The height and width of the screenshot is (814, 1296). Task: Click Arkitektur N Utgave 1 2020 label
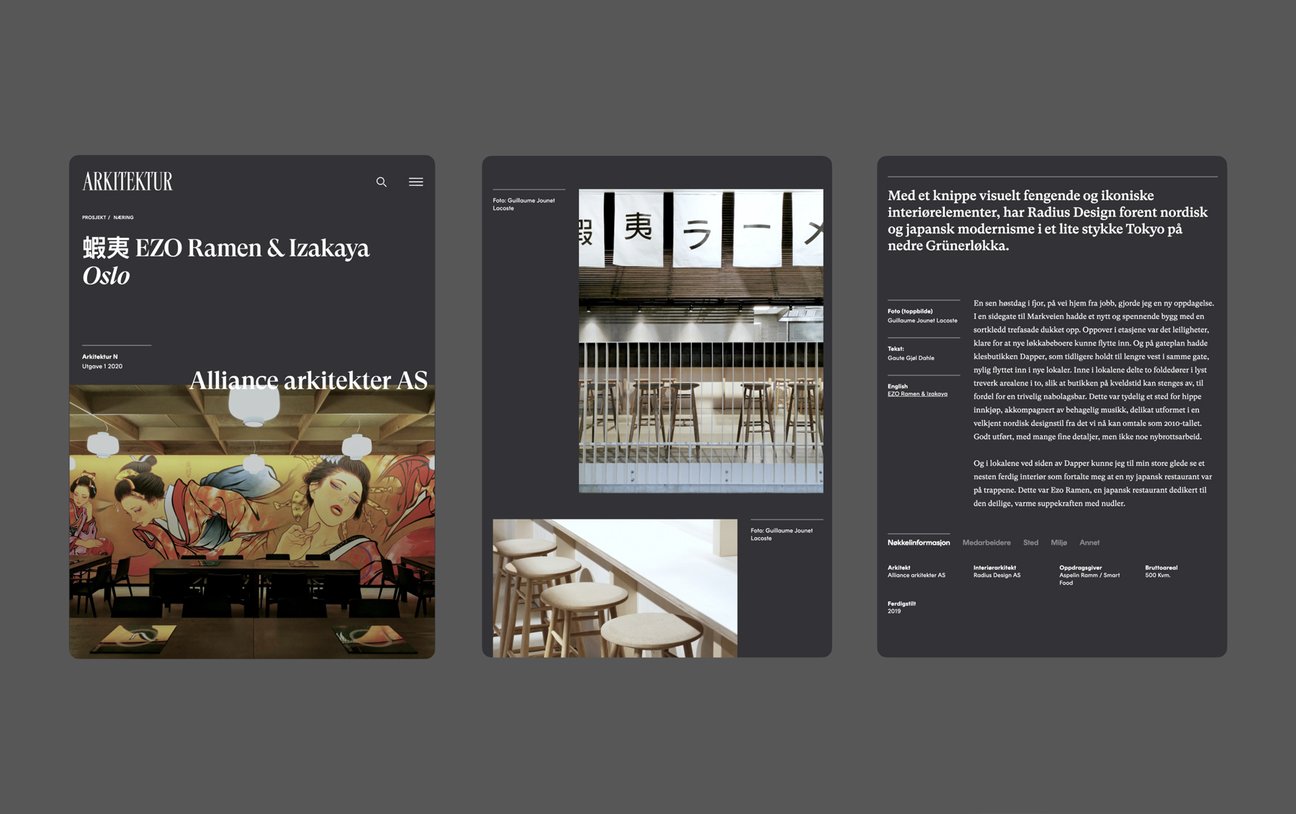click(x=102, y=362)
